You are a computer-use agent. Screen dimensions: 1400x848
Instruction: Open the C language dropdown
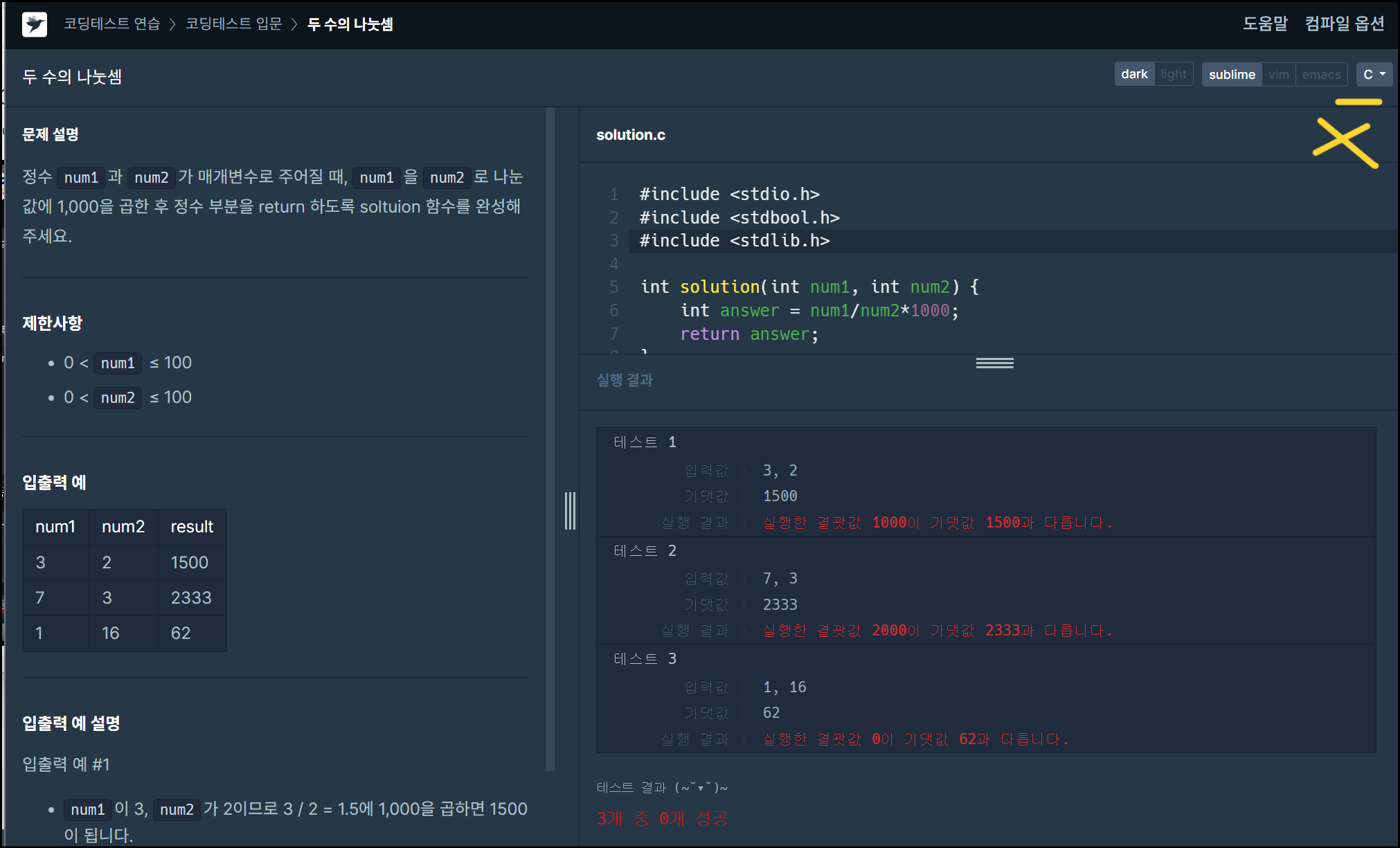click(x=1373, y=74)
